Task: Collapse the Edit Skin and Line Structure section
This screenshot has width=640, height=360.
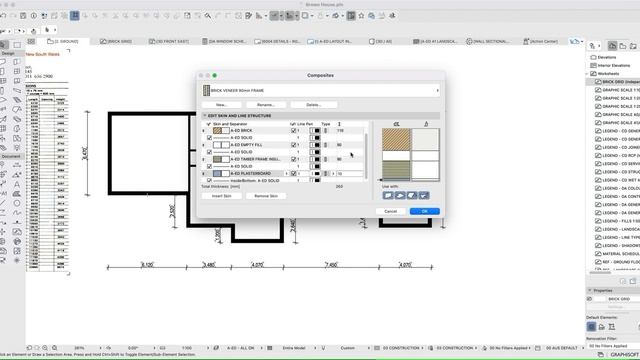Action: click(x=205, y=116)
